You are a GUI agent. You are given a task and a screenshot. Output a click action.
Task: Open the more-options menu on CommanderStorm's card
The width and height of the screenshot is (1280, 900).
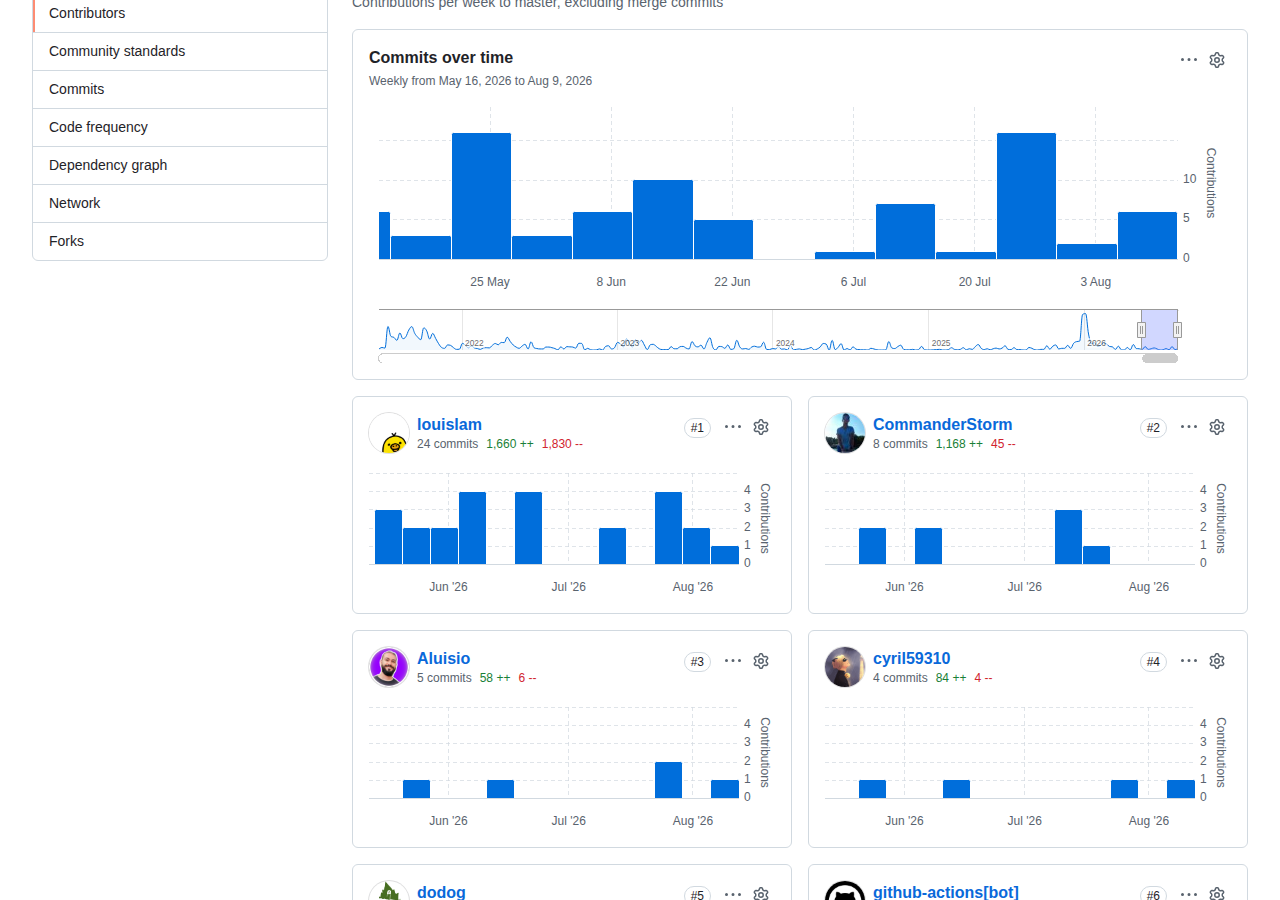click(1189, 427)
